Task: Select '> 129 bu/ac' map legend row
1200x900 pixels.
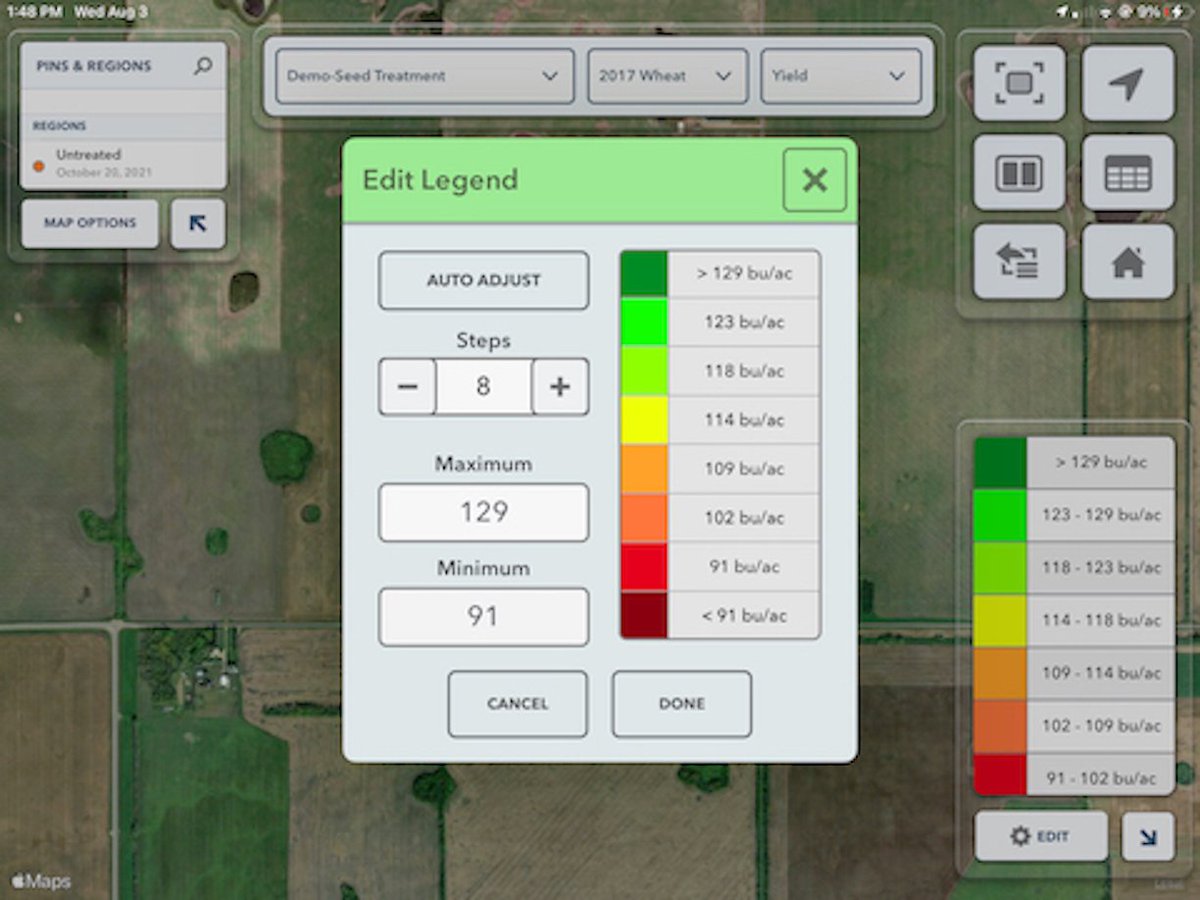Action: coord(1074,463)
